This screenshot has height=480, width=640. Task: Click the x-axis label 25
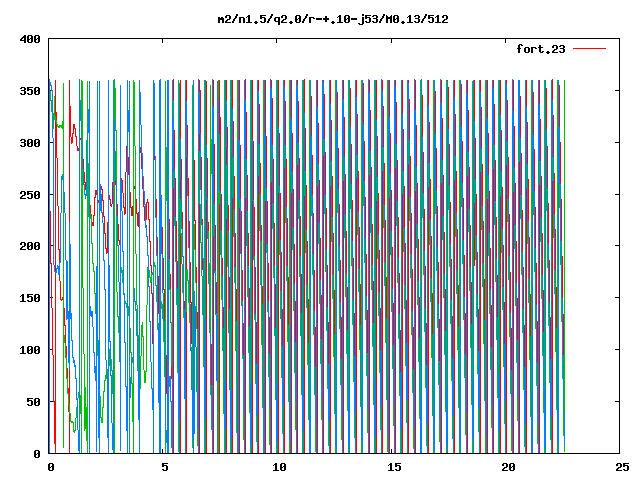(x=622, y=467)
